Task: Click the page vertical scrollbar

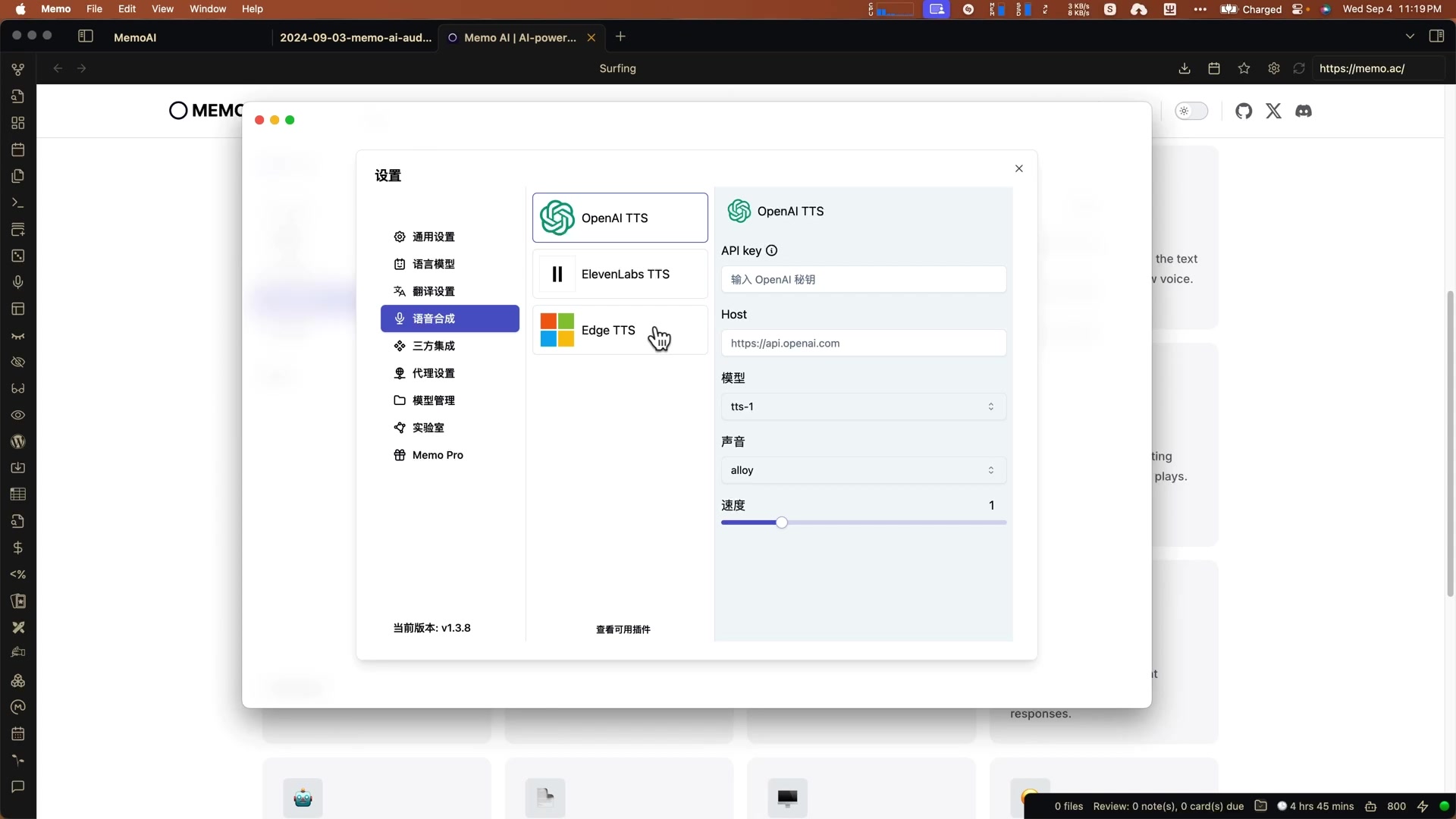Action: (1451, 444)
